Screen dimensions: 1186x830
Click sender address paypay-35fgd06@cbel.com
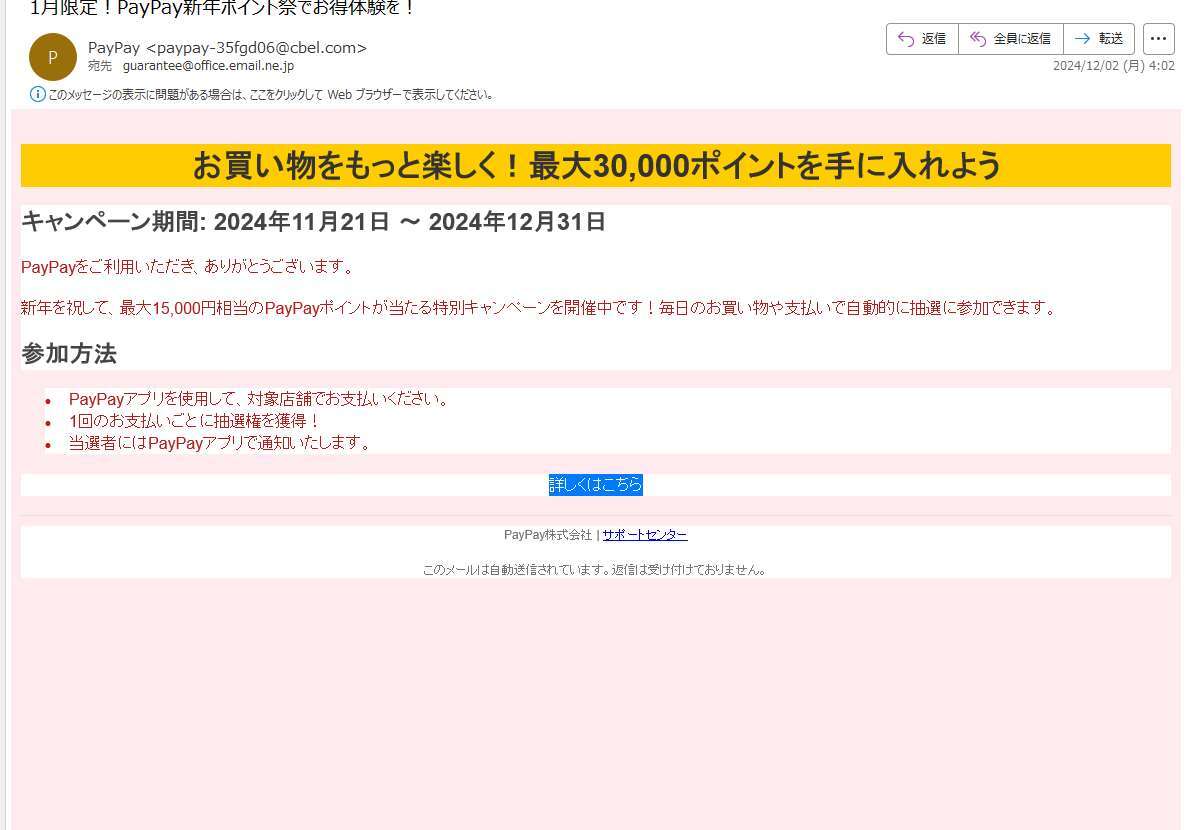click(256, 48)
